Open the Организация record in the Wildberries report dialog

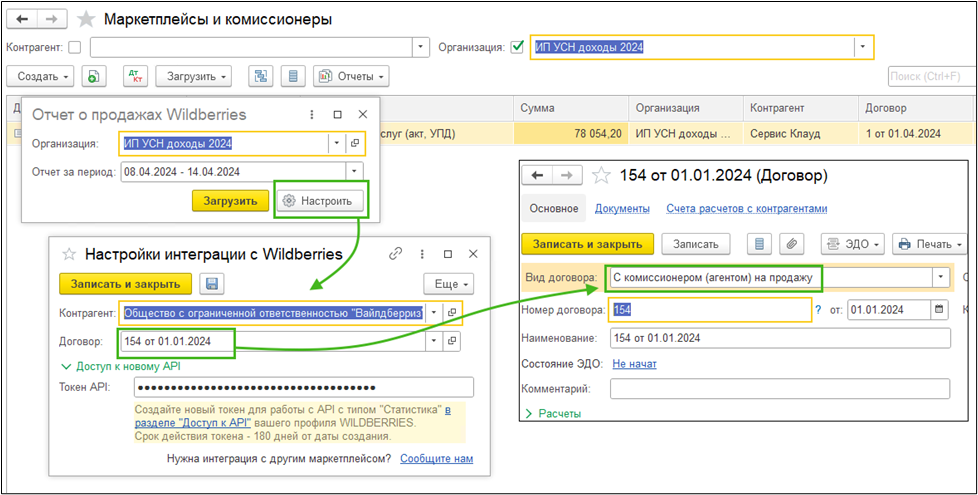pyautogui.click(x=355, y=143)
